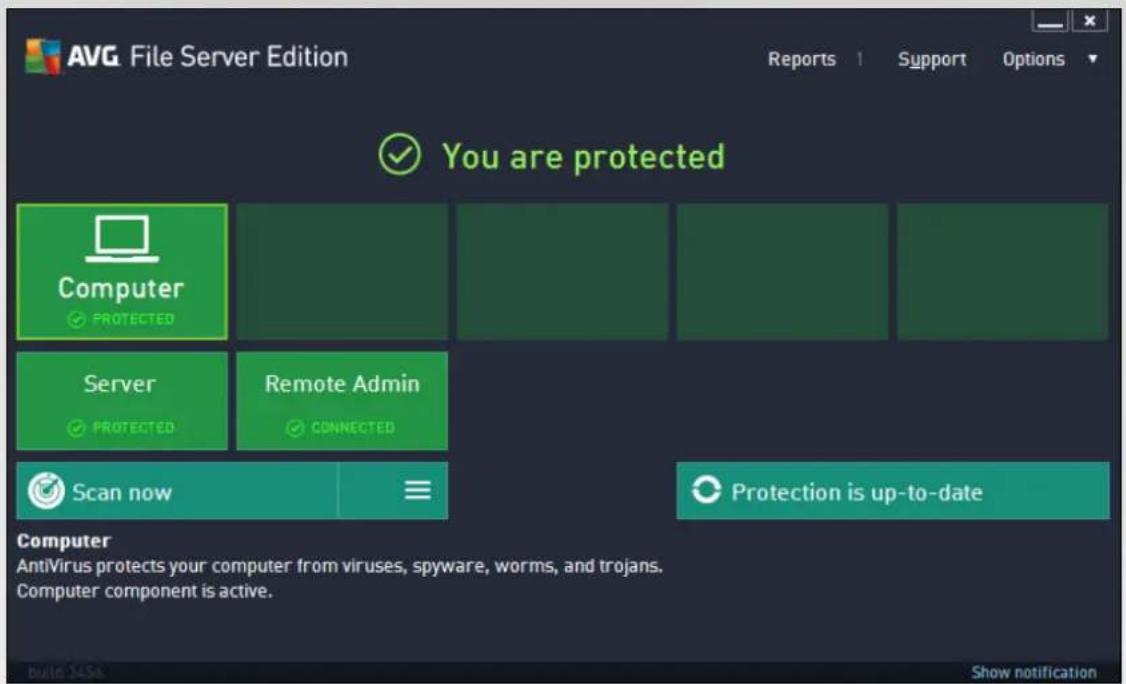
Task: Close the AVG window
Action: click(1089, 21)
